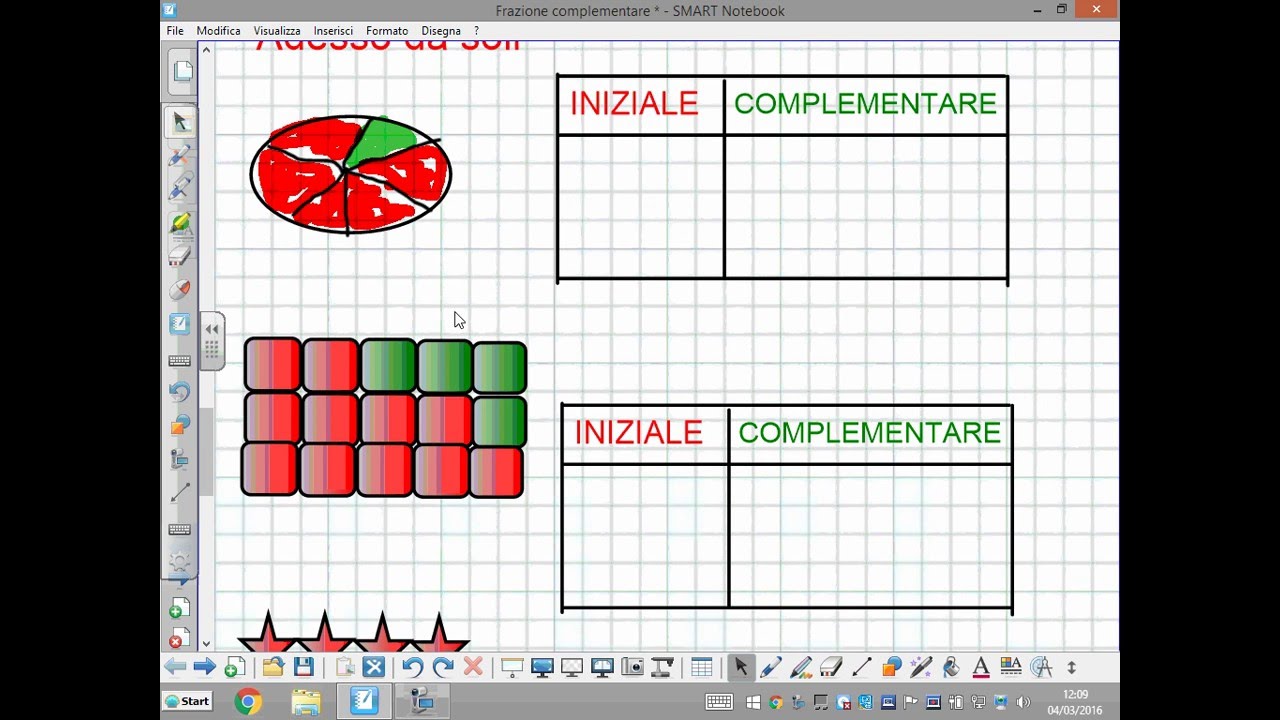Open the File menu

(x=175, y=31)
